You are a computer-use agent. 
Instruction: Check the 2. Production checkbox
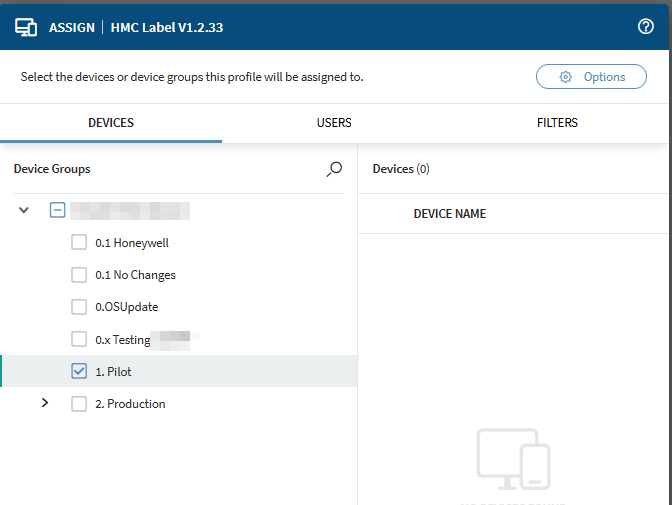coord(79,404)
